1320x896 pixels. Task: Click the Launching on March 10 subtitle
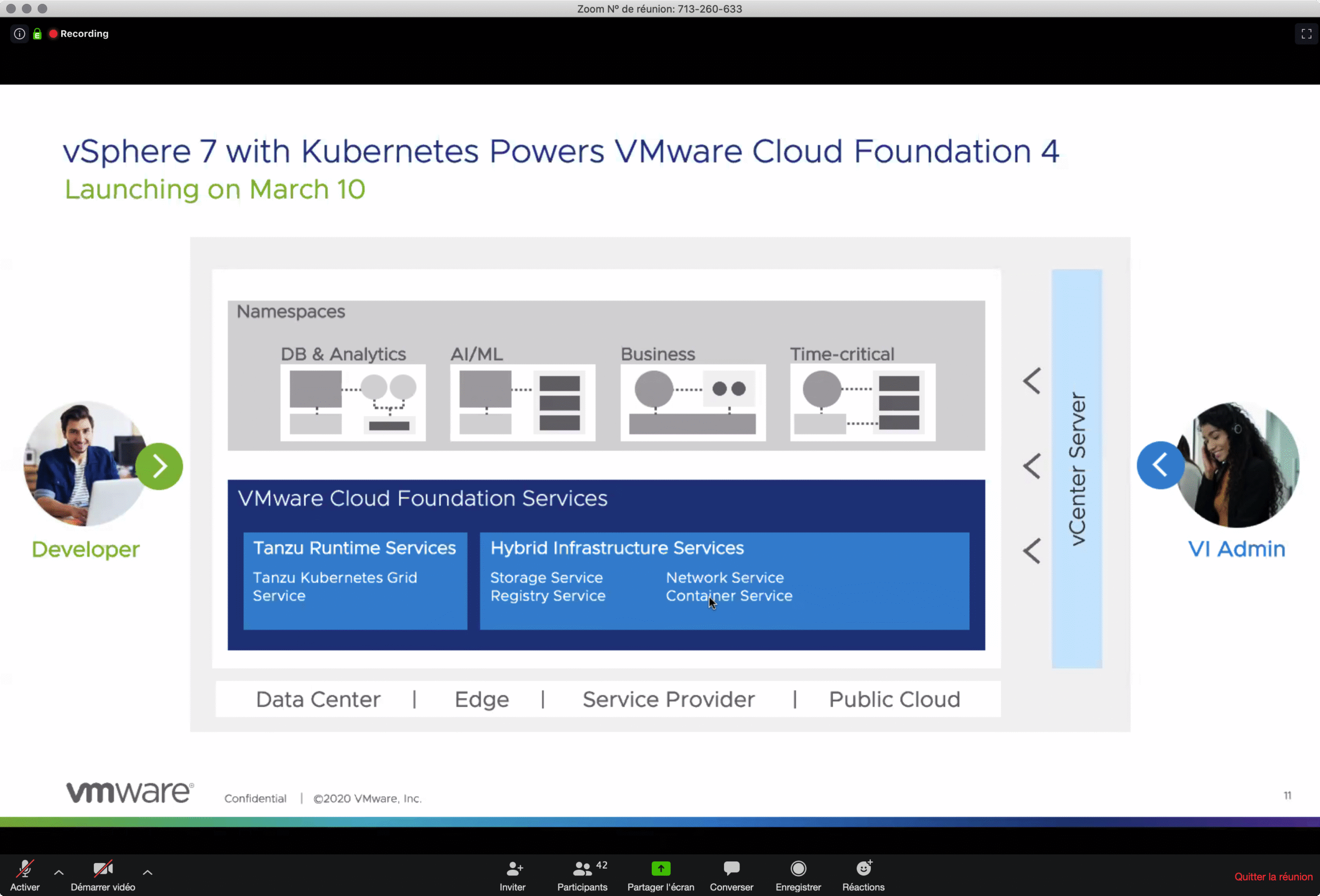pyautogui.click(x=214, y=189)
